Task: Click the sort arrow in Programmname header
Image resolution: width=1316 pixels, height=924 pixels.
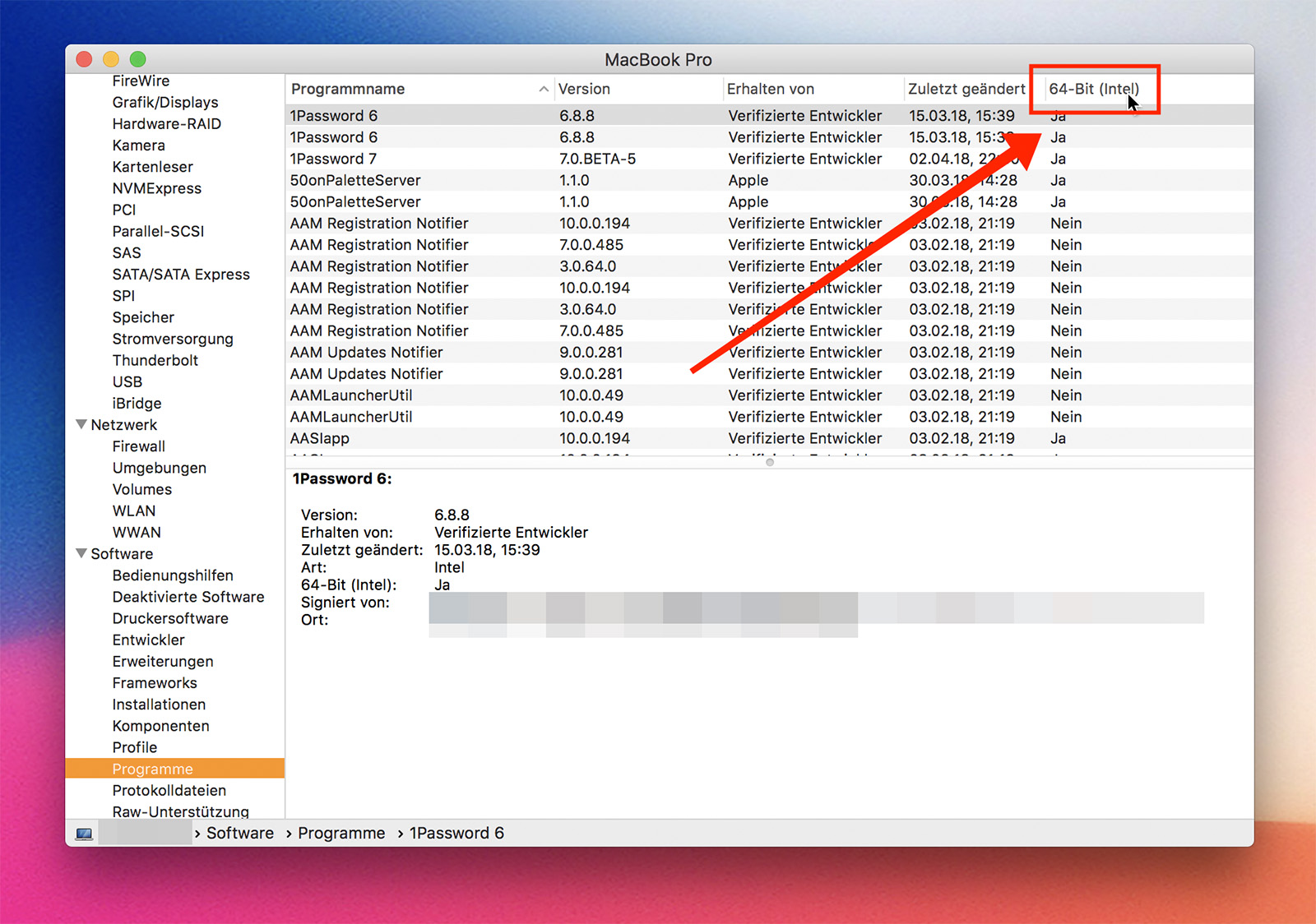Action: [544, 89]
